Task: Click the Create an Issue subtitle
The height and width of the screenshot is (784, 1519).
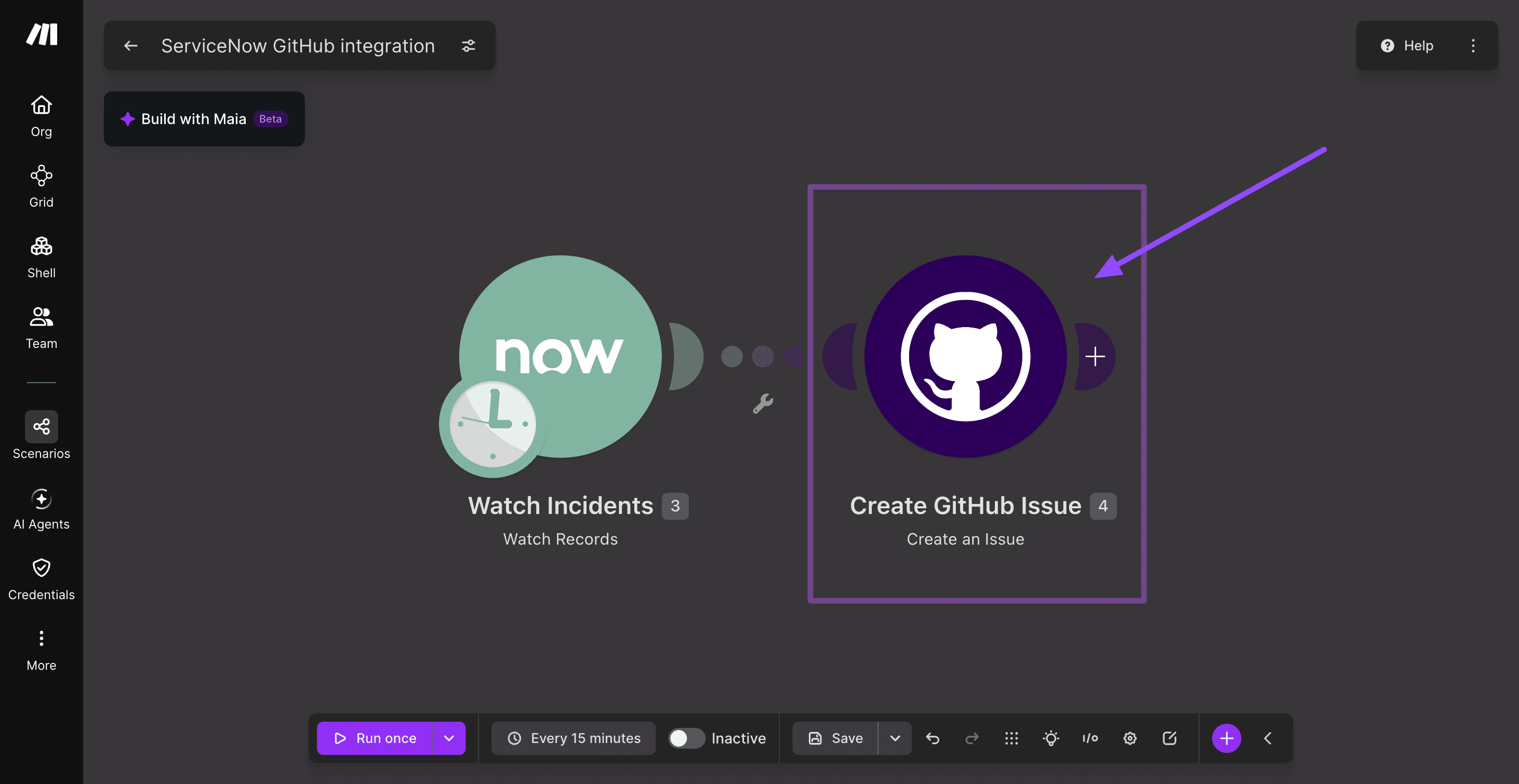Action: pos(965,539)
